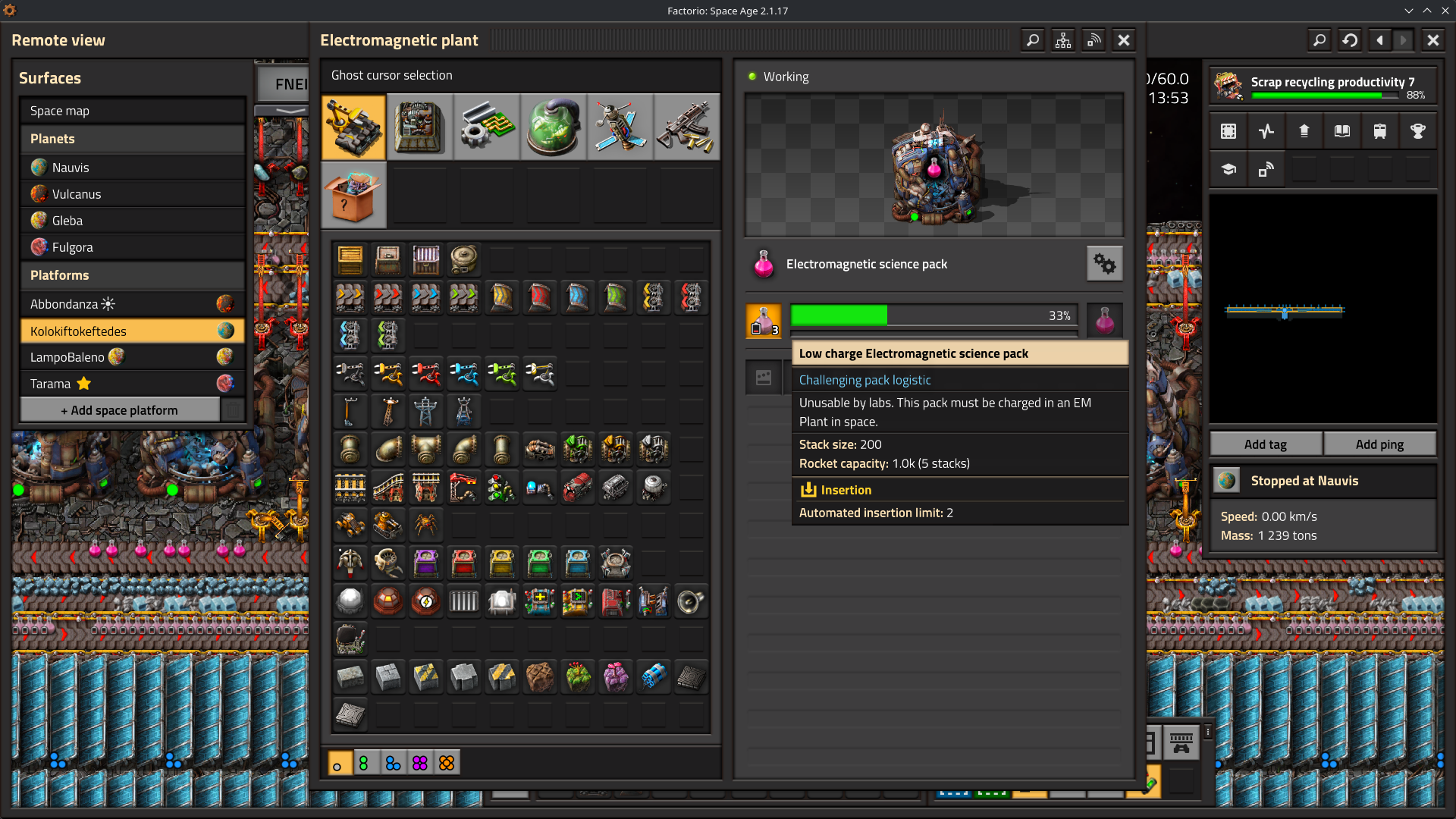Open the Logistics item category tab
The image size is (1456, 819).
point(354,127)
